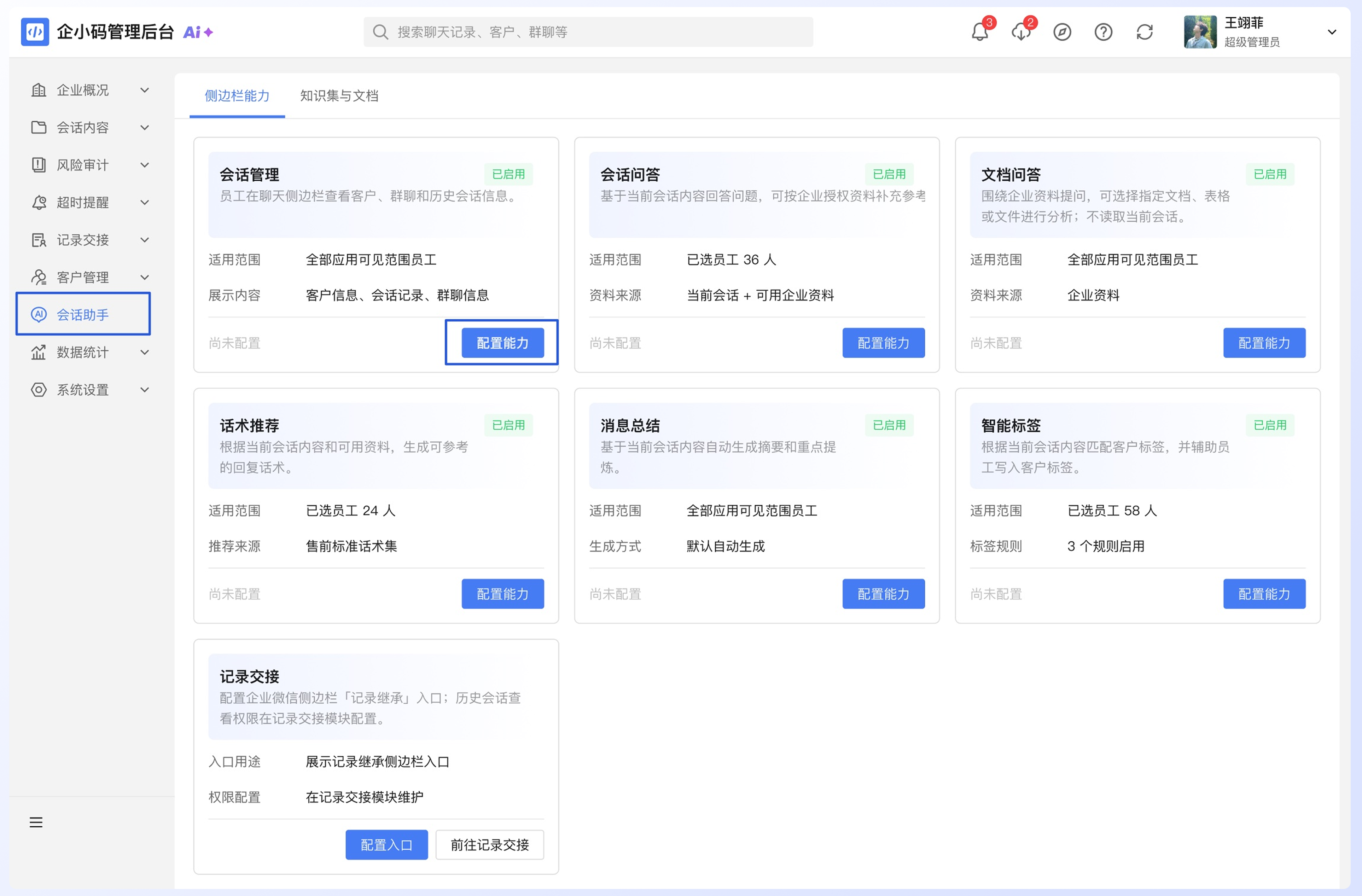
Task: Click 配置能力 on 消息总结 card
Action: pyautogui.click(x=883, y=593)
